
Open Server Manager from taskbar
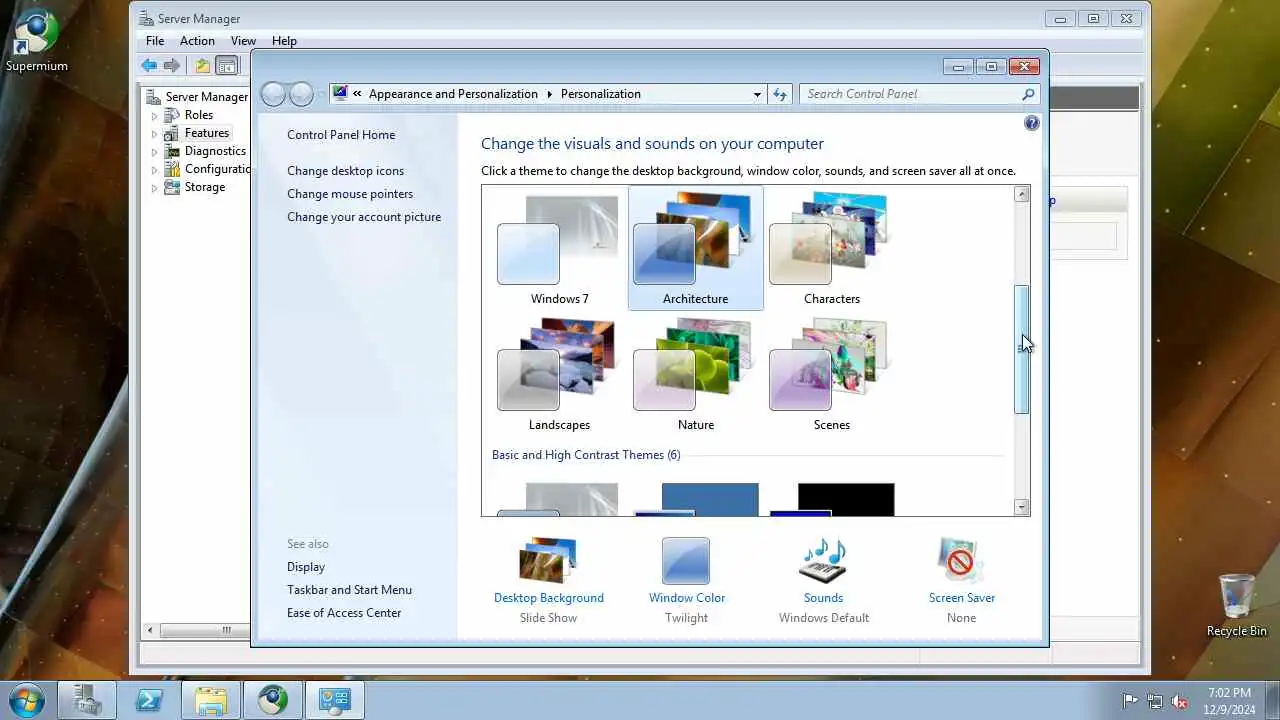pos(87,700)
